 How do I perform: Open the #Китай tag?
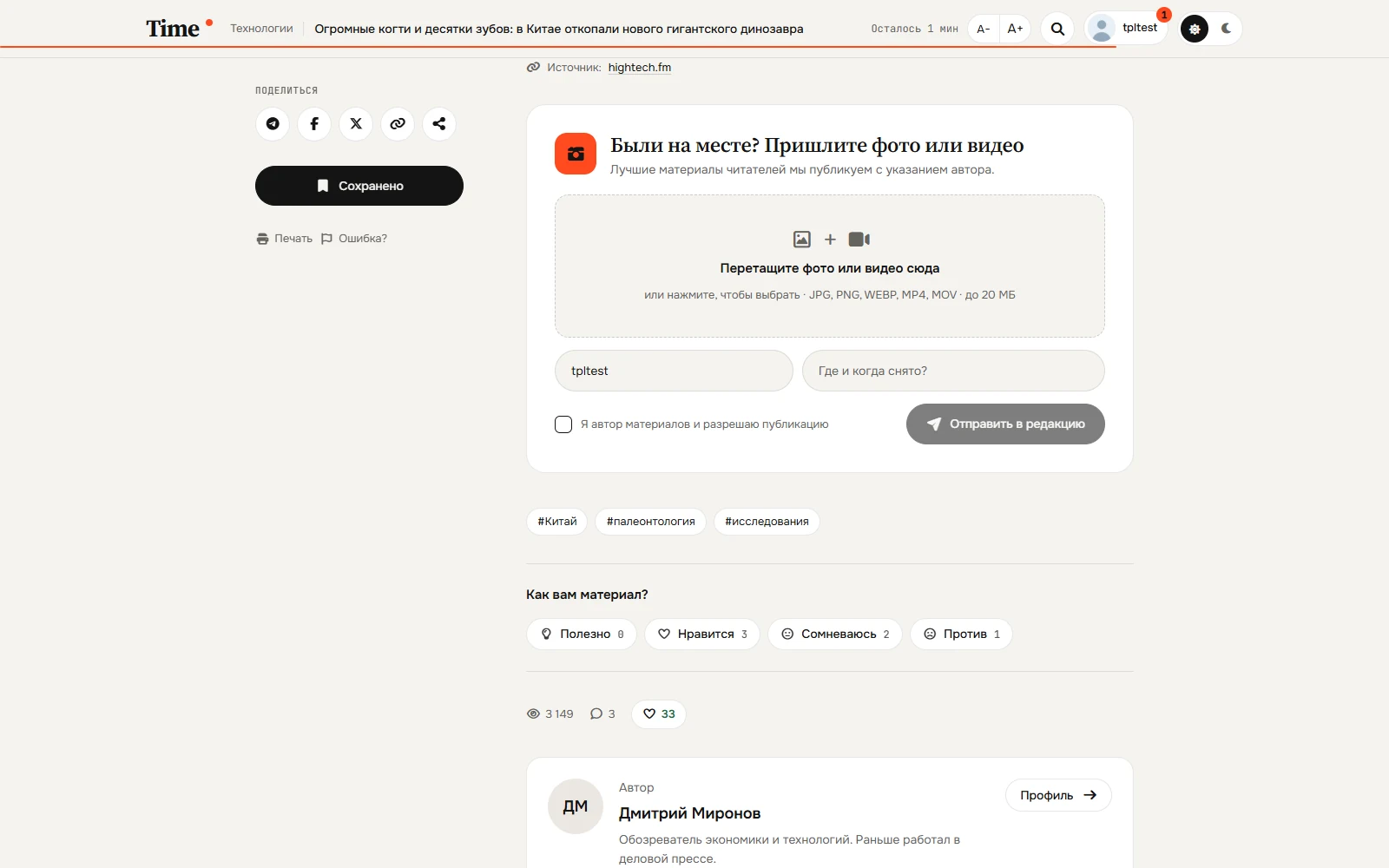tap(557, 522)
